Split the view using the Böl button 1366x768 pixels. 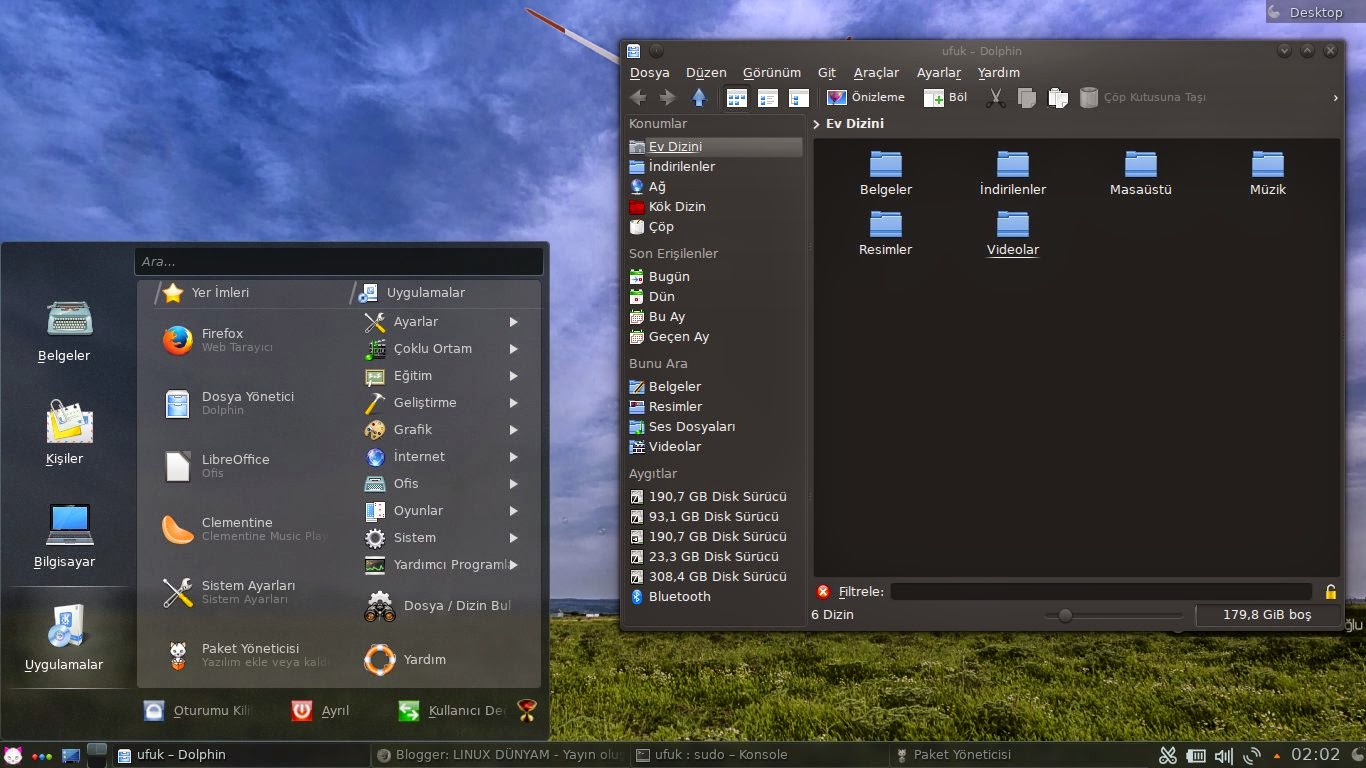tap(944, 97)
